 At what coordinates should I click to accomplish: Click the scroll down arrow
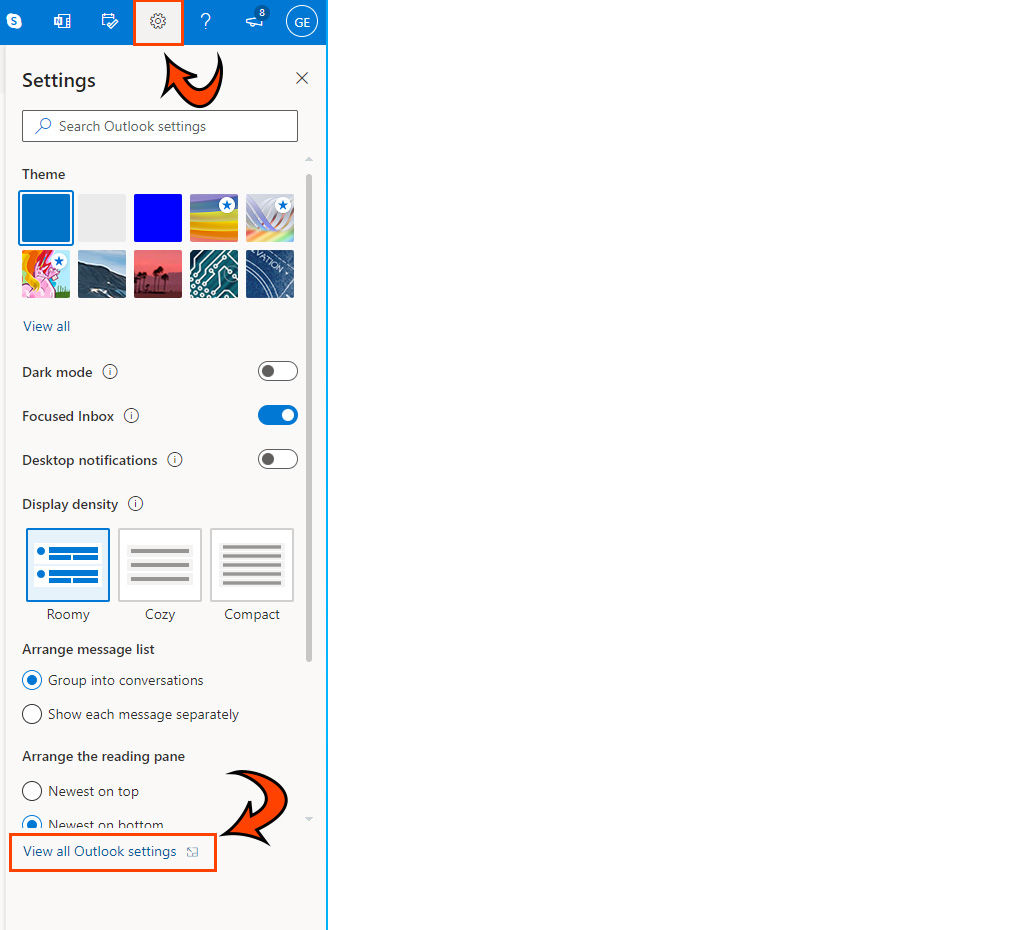click(x=309, y=819)
